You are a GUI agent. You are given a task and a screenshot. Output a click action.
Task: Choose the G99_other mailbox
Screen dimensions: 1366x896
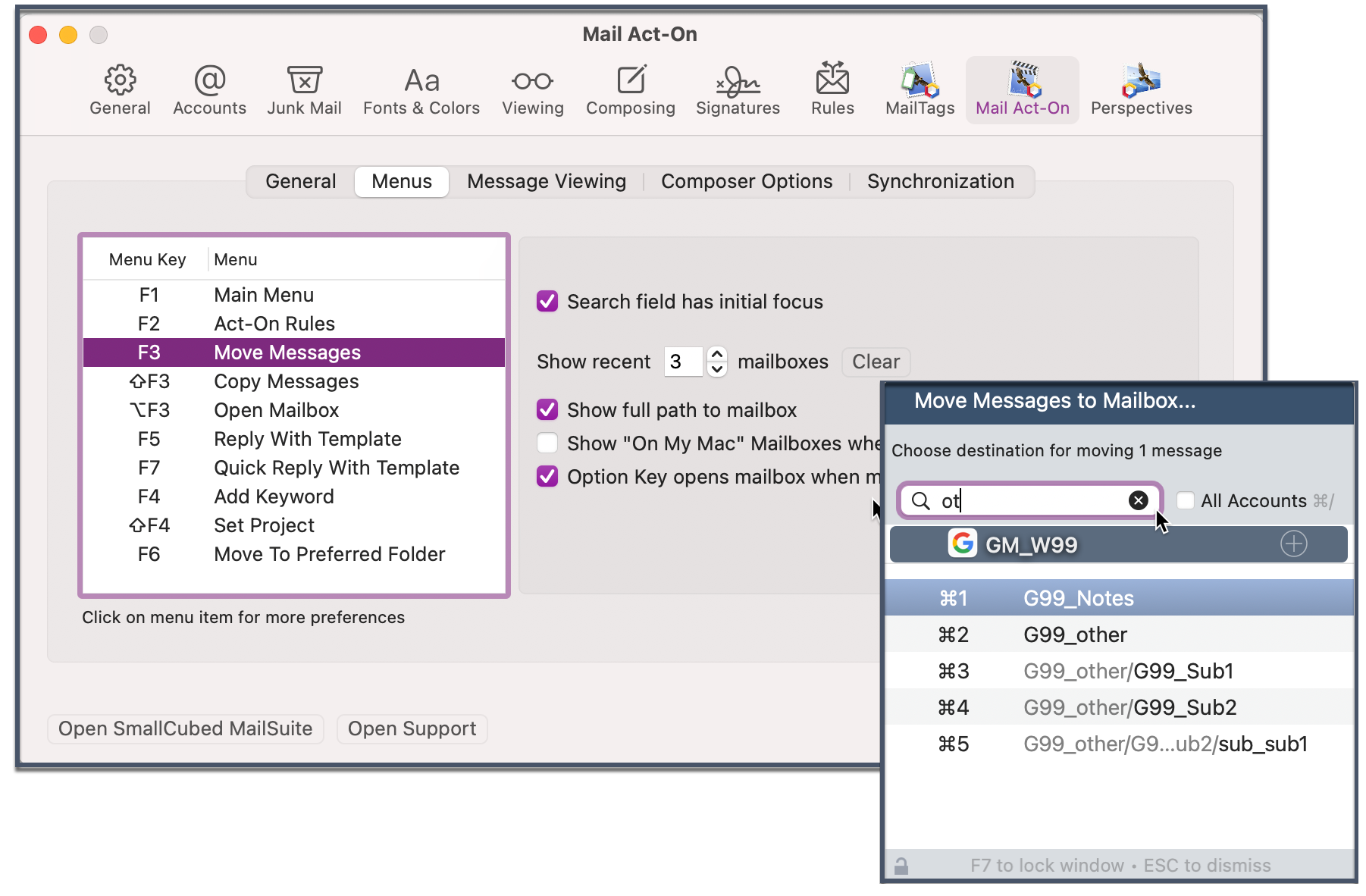(x=1119, y=634)
